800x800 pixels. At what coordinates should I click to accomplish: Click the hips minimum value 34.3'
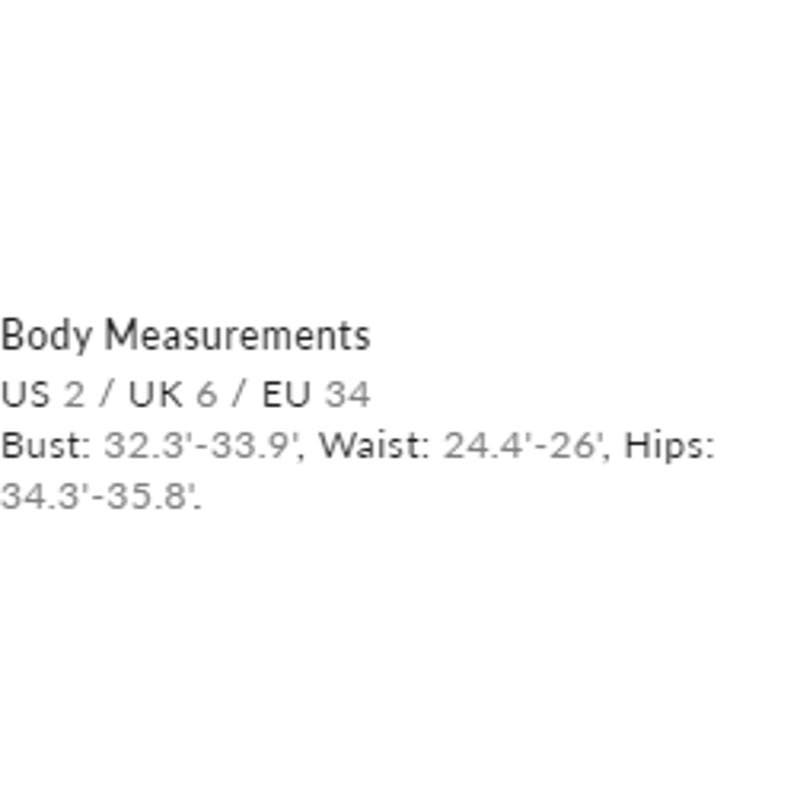point(44,496)
